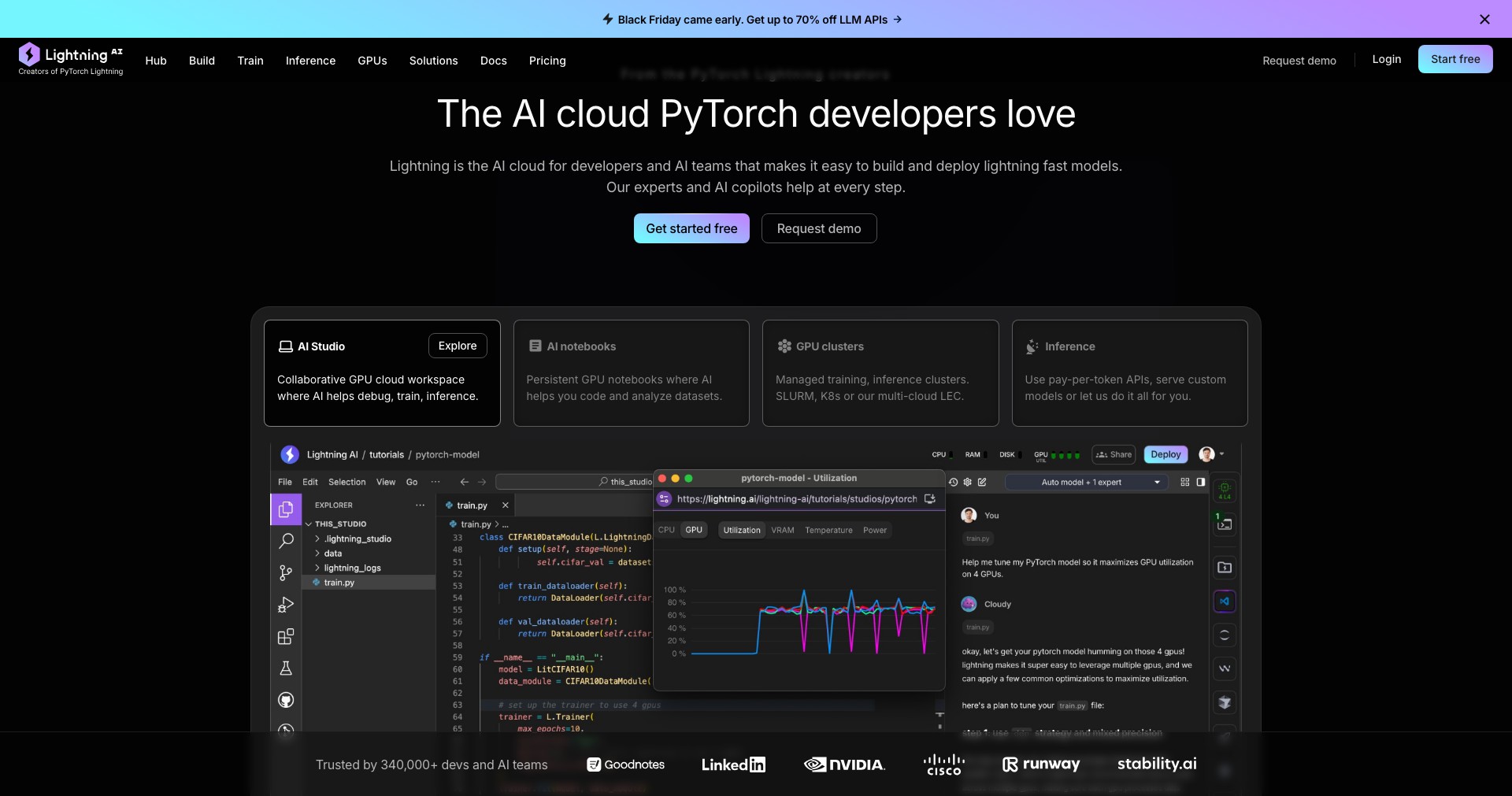Expand the lightning_logs folder
Screen dimensions: 1512x796
pyautogui.click(x=347, y=568)
